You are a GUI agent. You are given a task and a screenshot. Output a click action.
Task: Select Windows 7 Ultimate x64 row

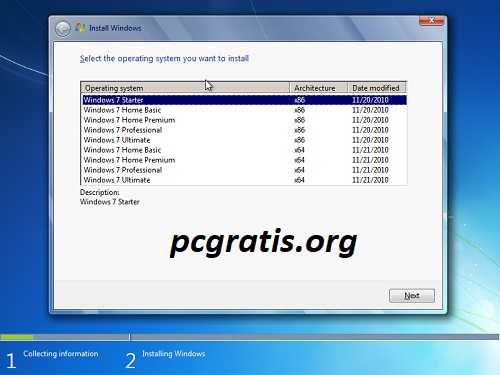pyautogui.click(x=244, y=180)
